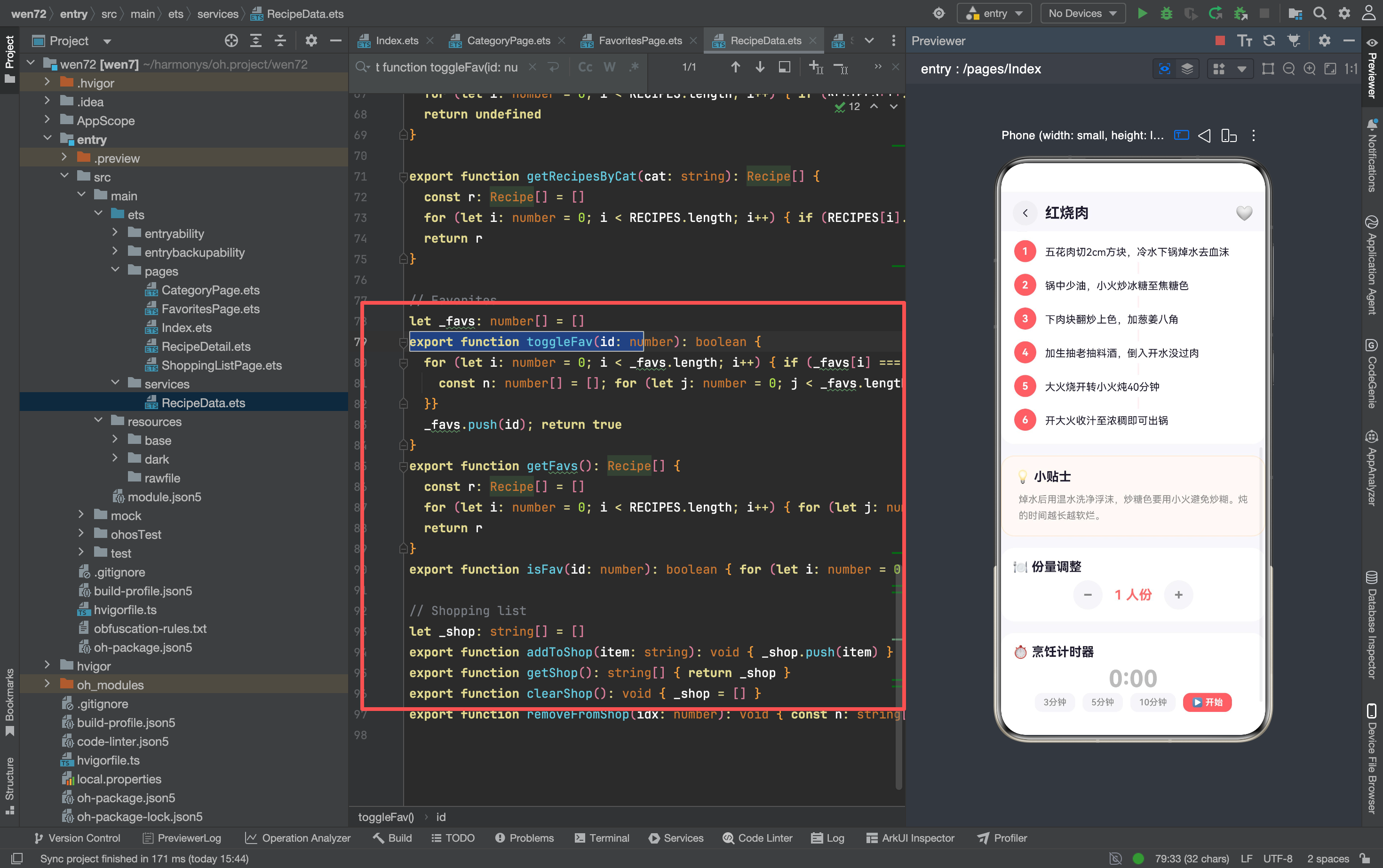Toggle Match Case in search bar
The image size is (1383, 868).
coord(585,67)
